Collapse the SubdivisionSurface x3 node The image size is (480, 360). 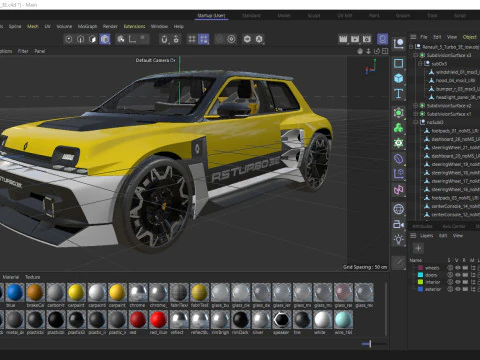tap(416, 55)
